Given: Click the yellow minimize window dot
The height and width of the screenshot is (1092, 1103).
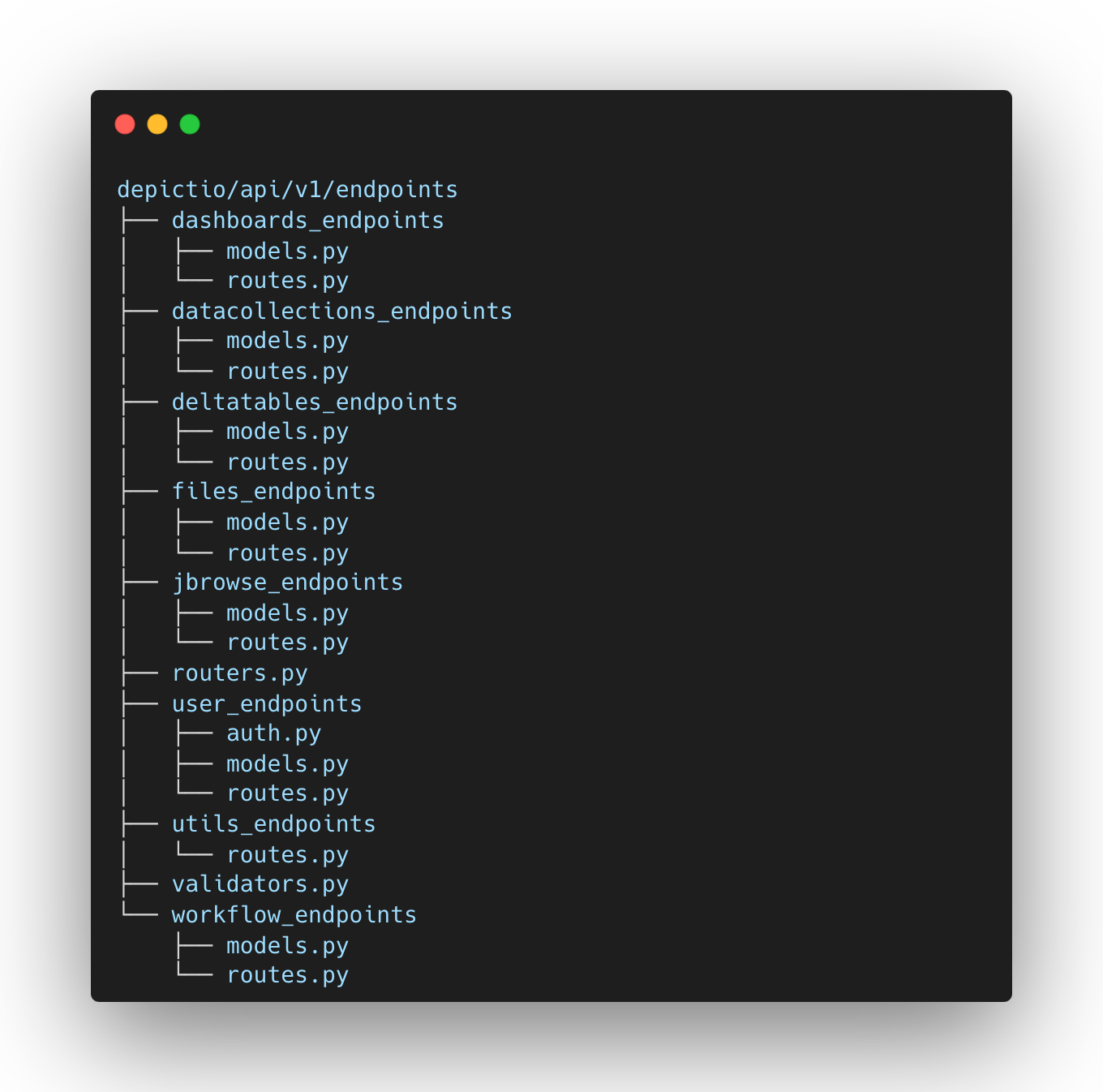Looking at the screenshot, I should pos(157,124).
